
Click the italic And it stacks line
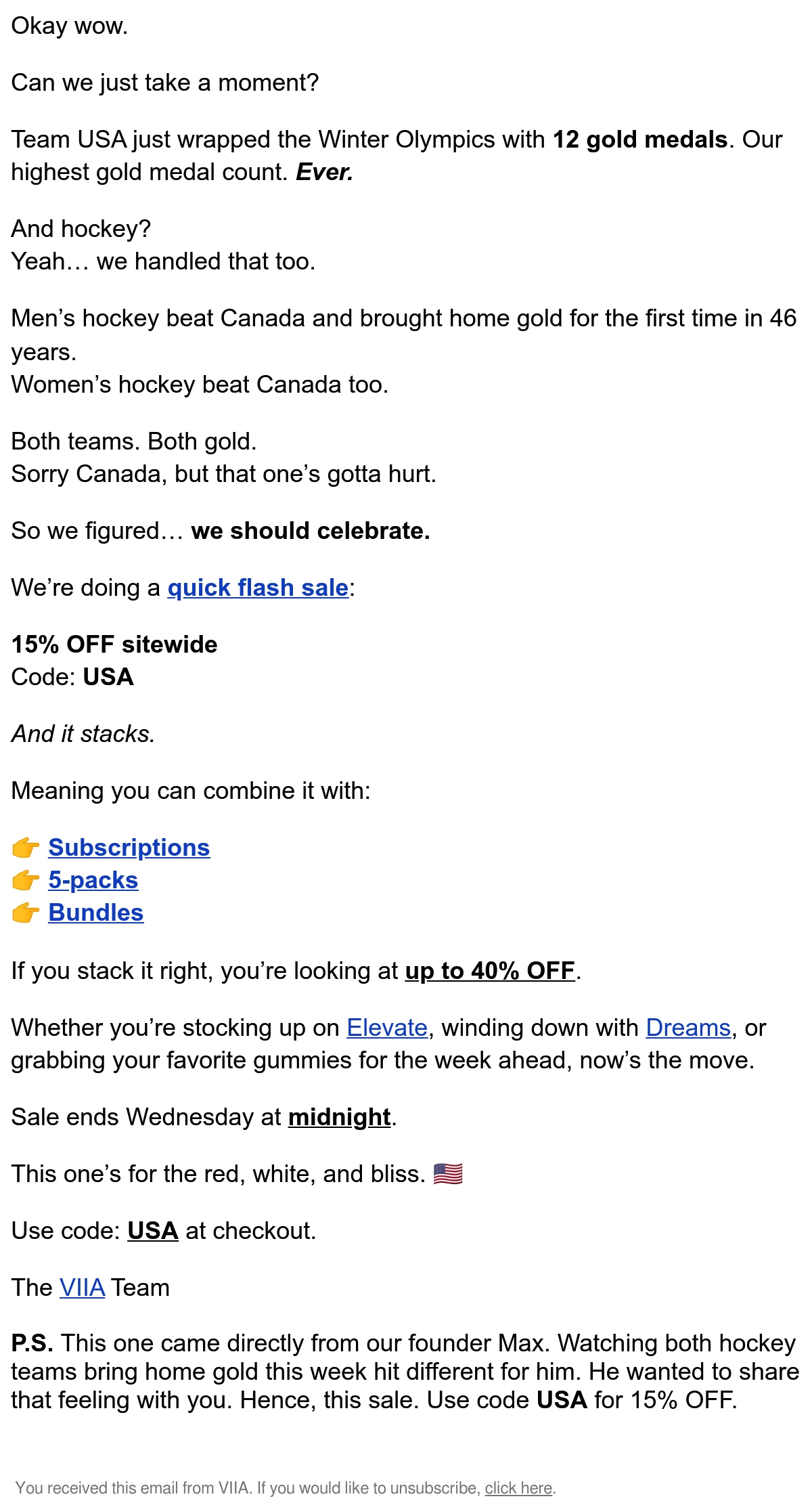tap(83, 734)
